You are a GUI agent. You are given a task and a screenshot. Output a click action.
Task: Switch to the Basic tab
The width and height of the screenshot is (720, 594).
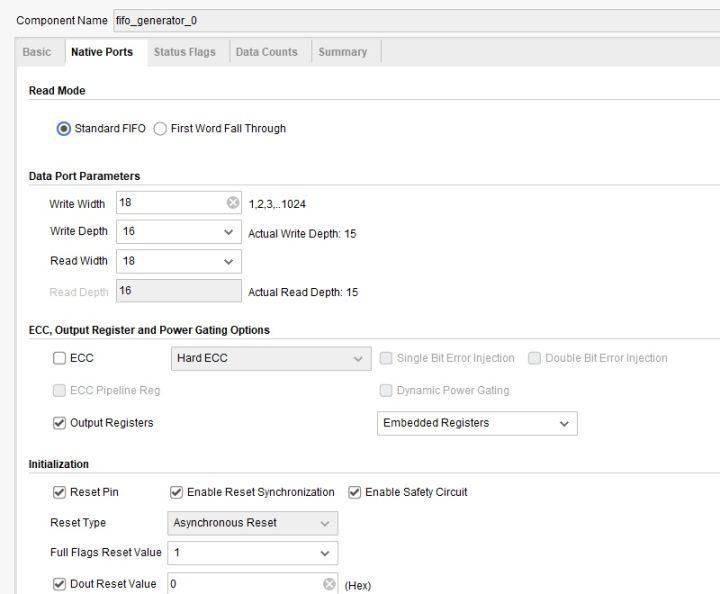pos(37,52)
